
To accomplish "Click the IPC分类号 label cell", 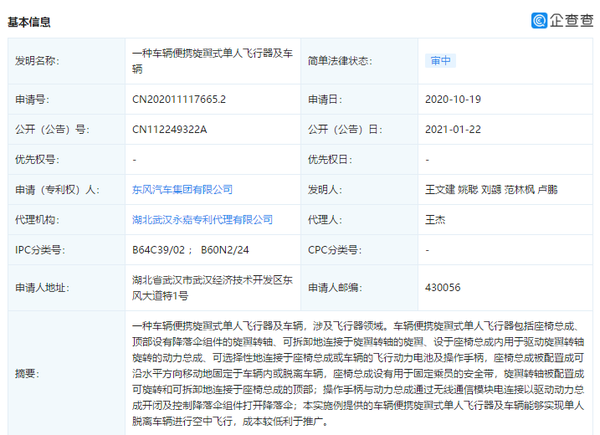I will point(67,250).
